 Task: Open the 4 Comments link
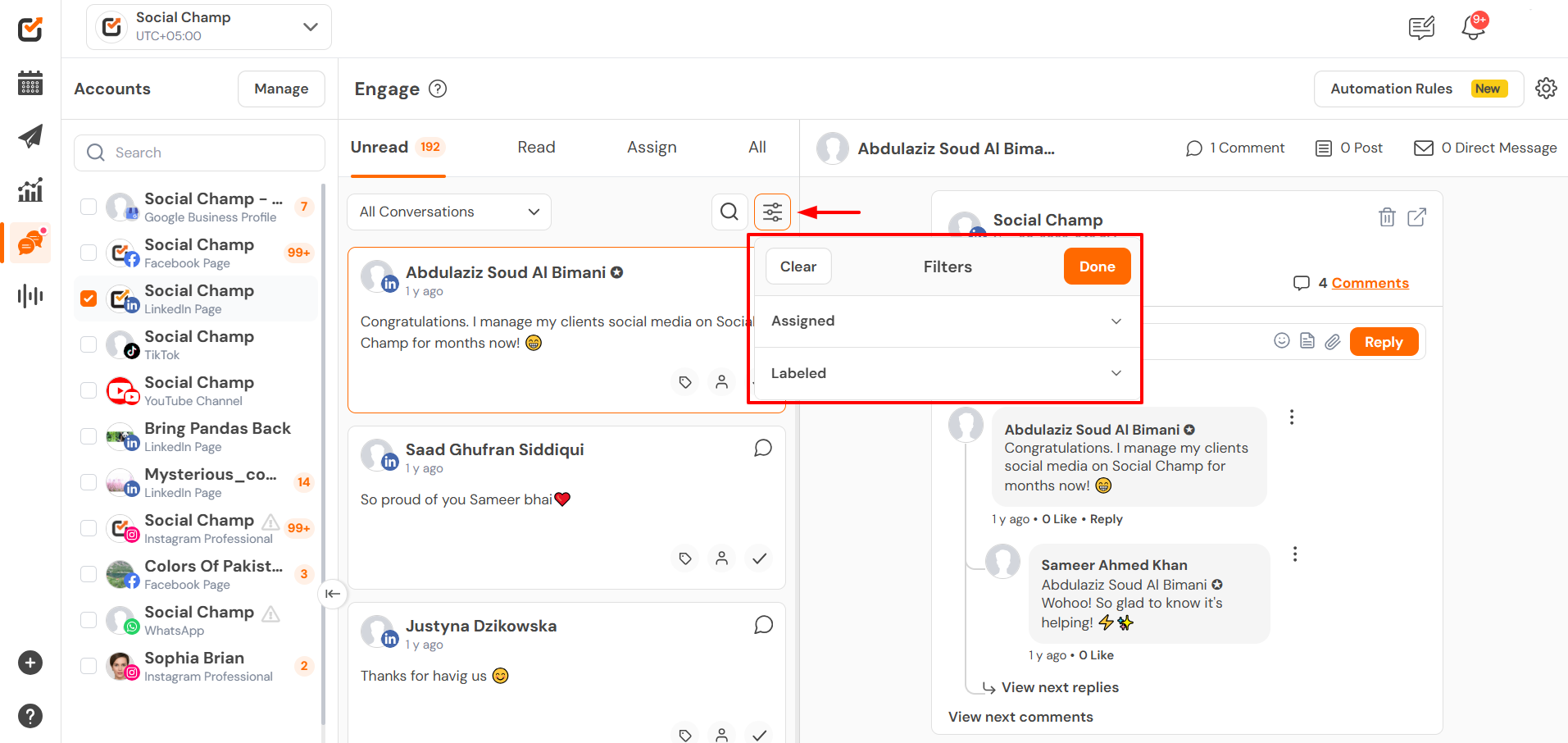(x=1370, y=283)
